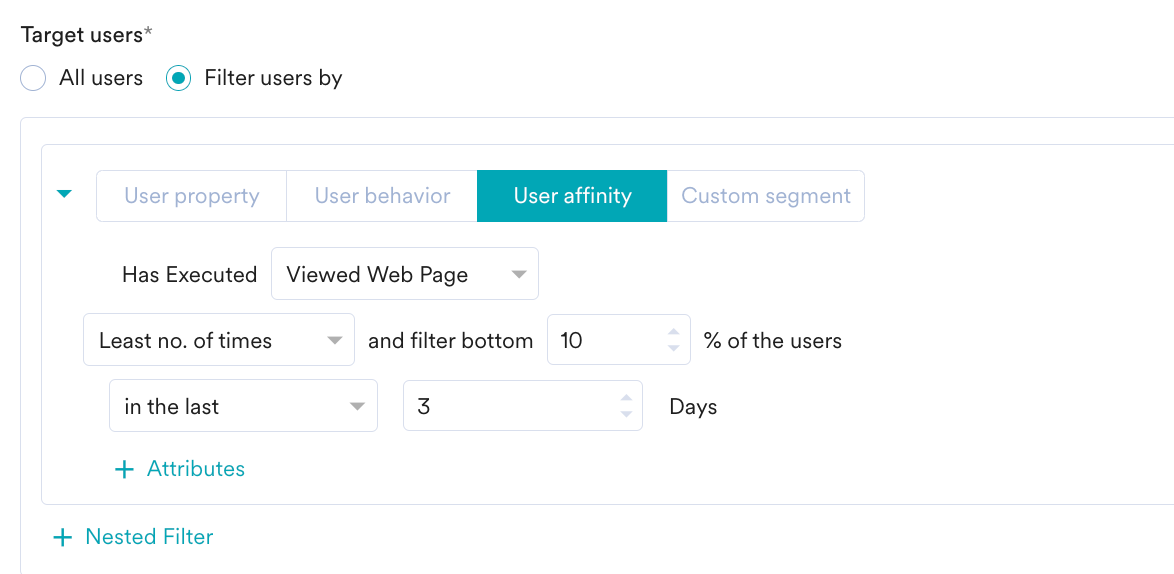Collapse the filter with teal triangle
The height and width of the screenshot is (574, 1174).
tap(64, 194)
